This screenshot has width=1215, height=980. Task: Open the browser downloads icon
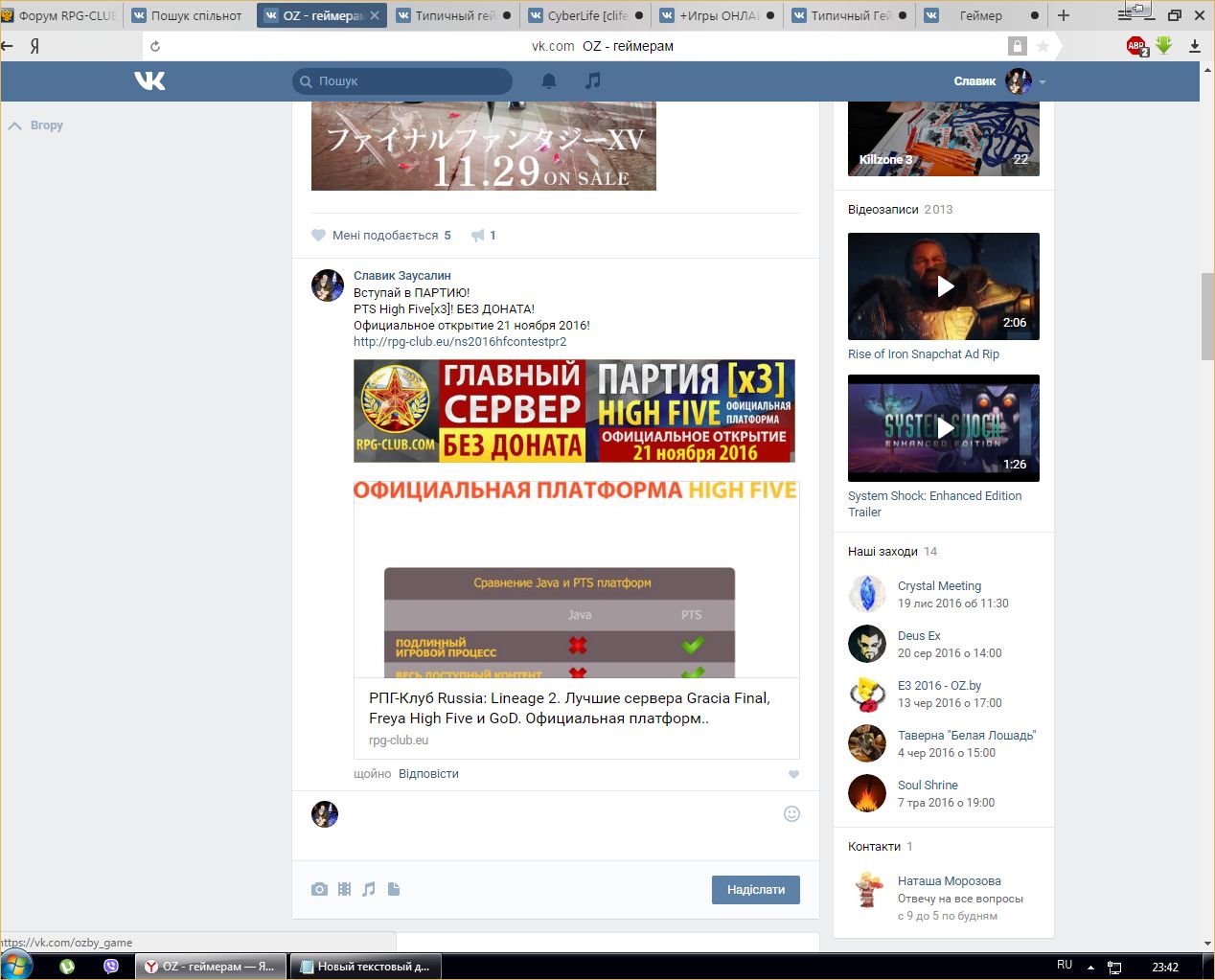pyautogui.click(x=1195, y=46)
